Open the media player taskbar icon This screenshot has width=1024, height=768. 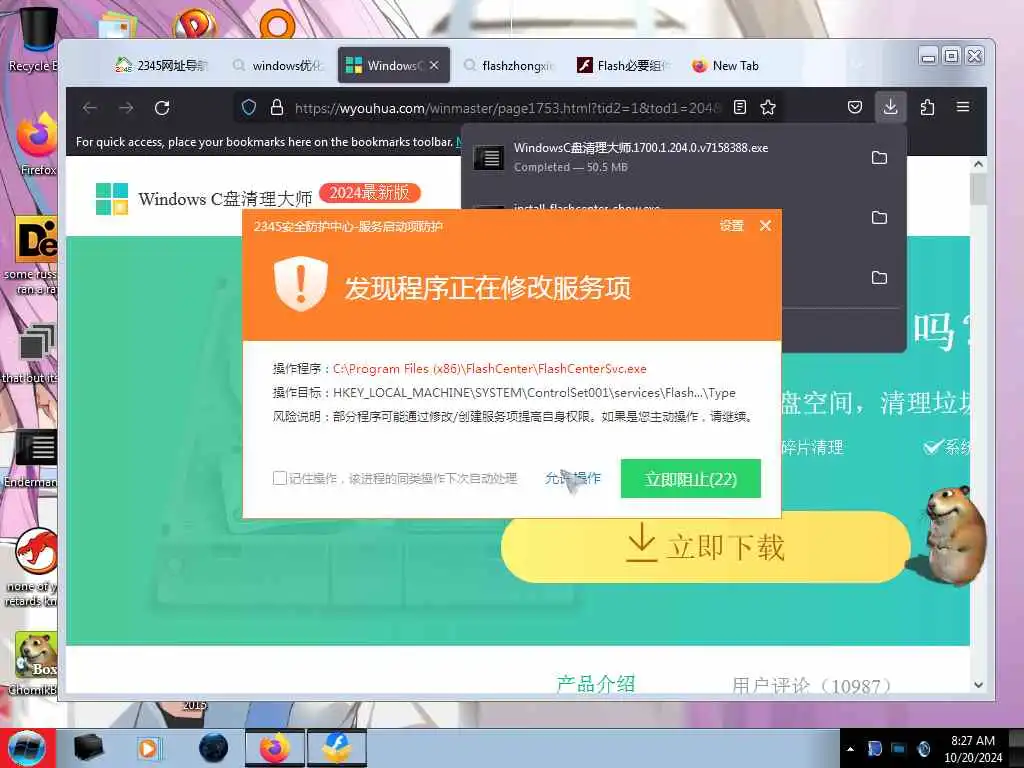pyautogui.click(x=149, y=748)
